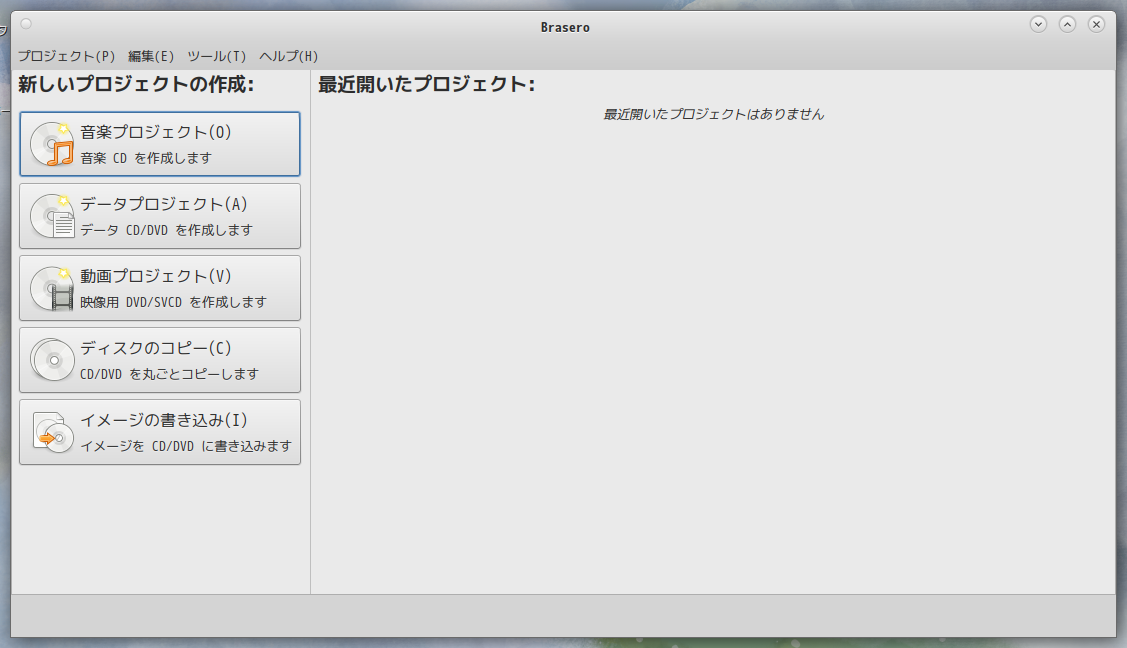Start 動画プロジェクト(V) video project
Image resolution: width=1127 pixels, height=648 pixels.
pyautogui.click(x=160, y=288)
